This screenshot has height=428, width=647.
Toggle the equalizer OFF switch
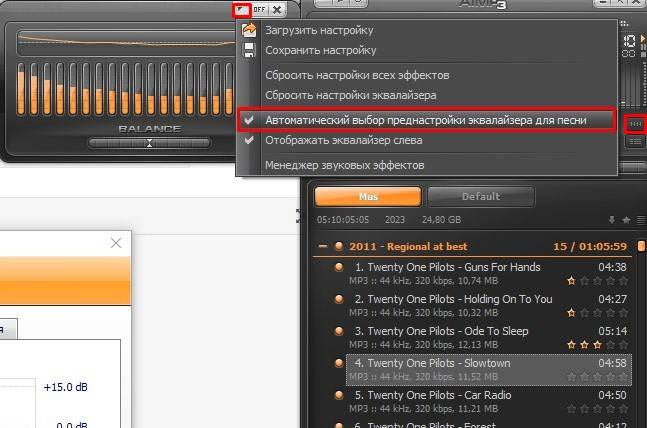259,9
